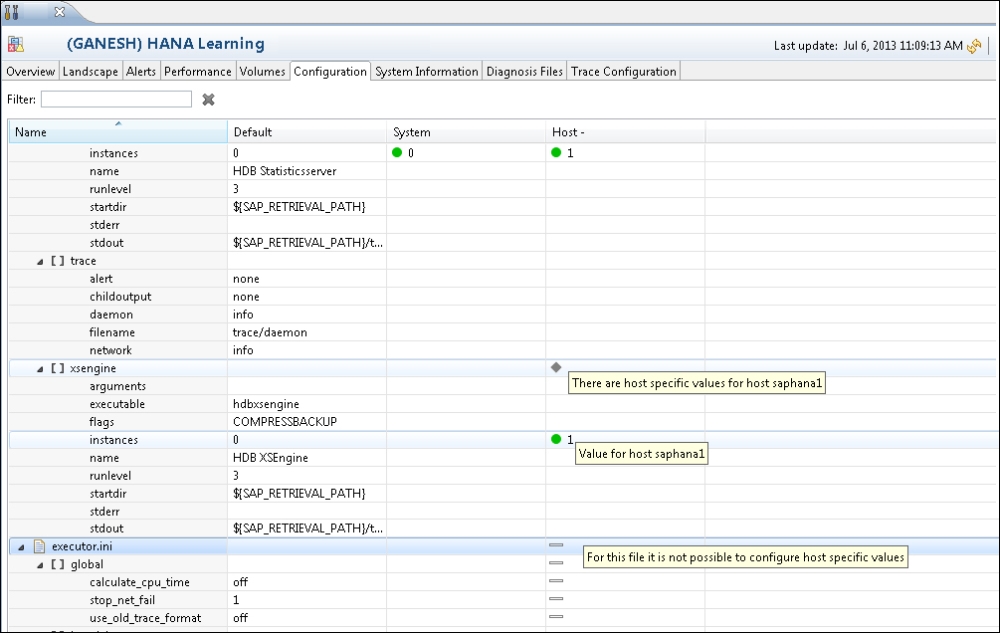Click the section bracket icon of xsengine

(57, 368)
